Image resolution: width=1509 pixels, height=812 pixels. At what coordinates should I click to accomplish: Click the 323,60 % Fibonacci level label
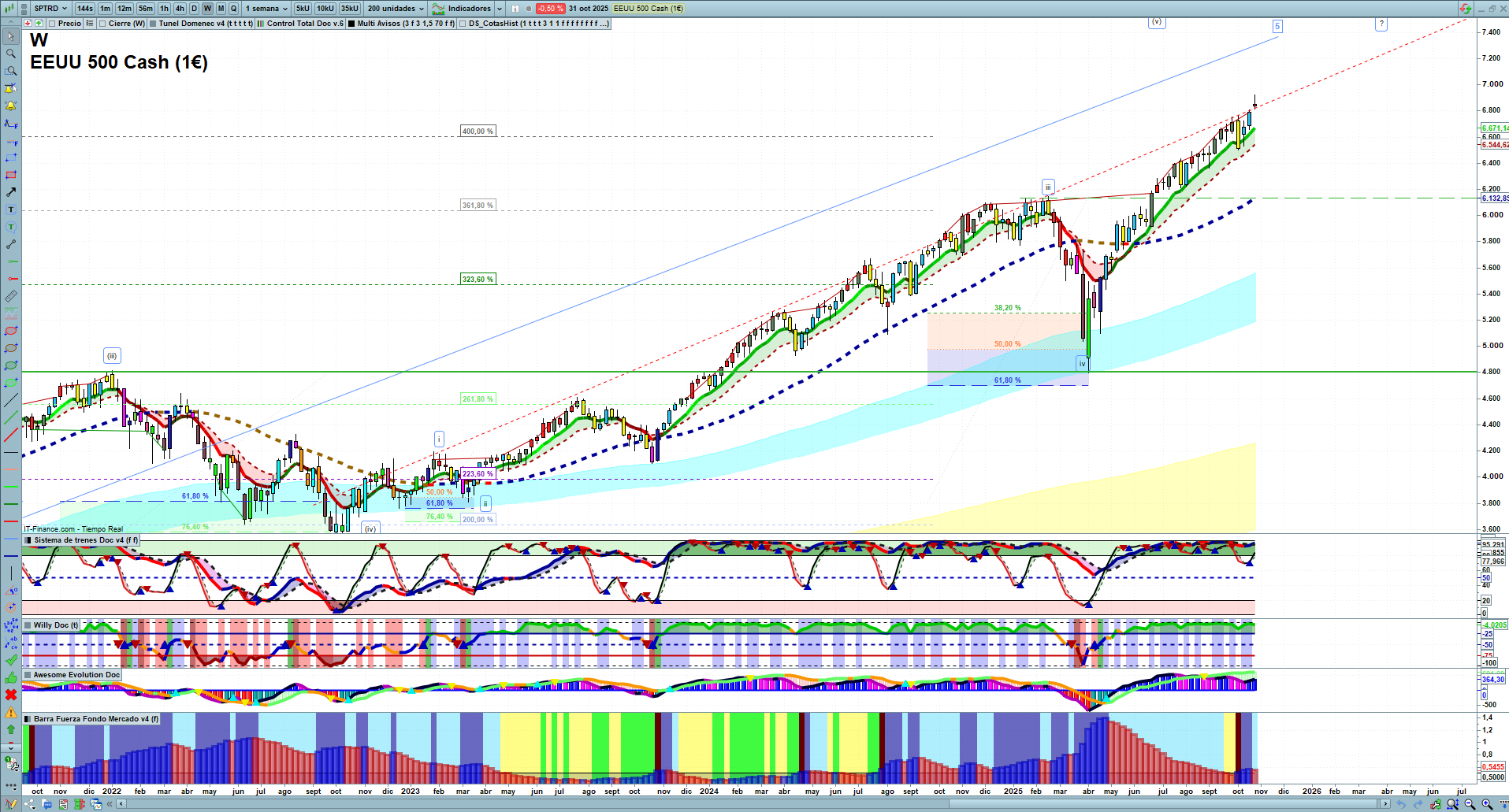(478, 280)
